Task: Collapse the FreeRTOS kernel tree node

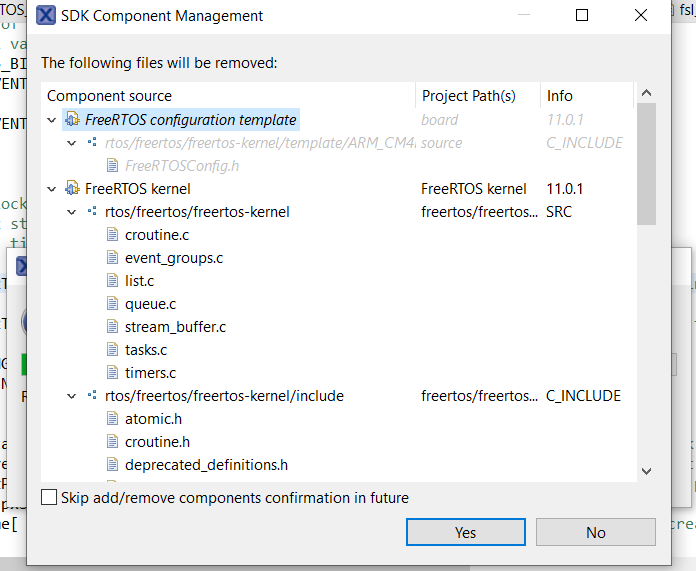Action: (x=52, y=188)
